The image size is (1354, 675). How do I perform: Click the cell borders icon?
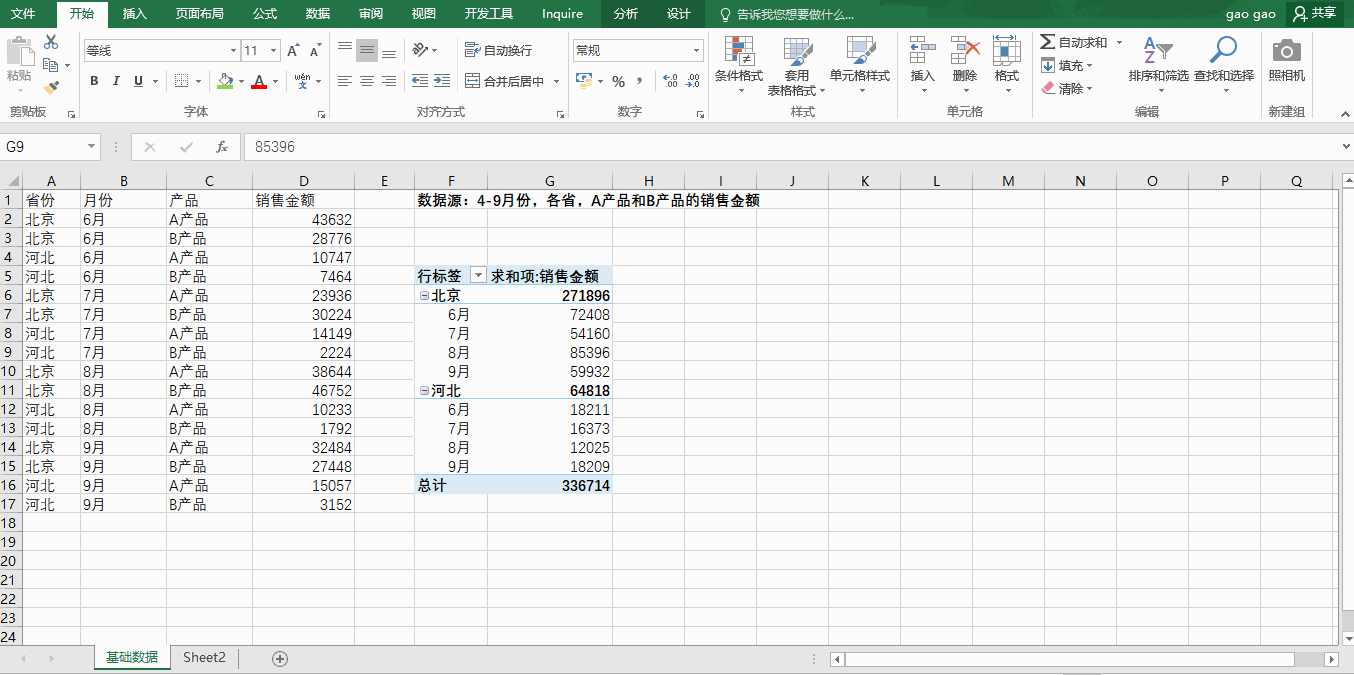[x=181, y=81]
